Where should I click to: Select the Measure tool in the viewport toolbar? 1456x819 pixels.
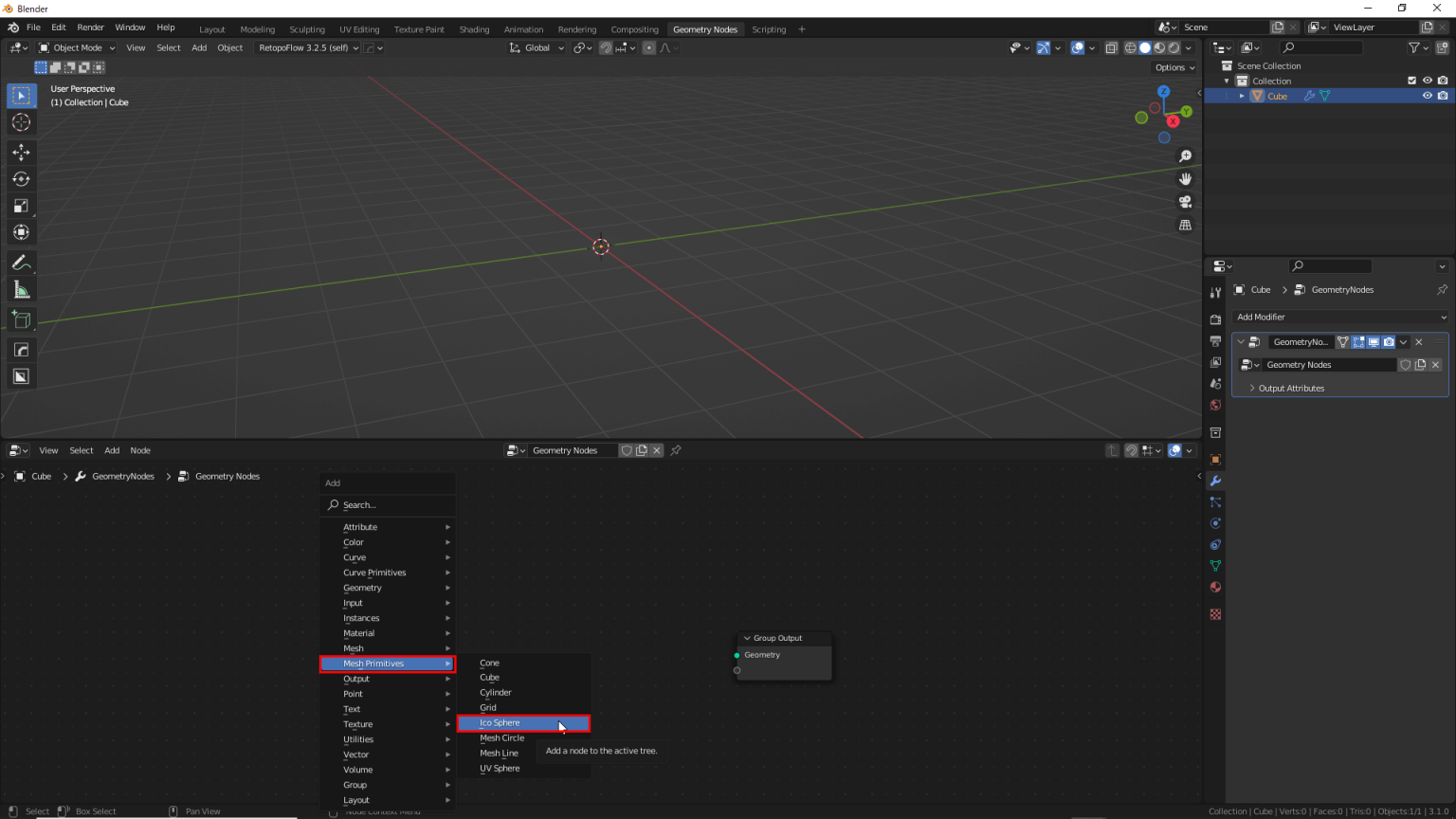pos(22,289)
